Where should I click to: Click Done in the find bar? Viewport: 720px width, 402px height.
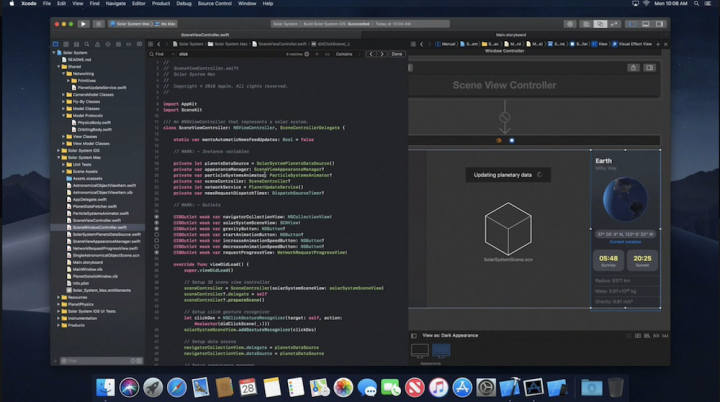[x=397, y=54]
